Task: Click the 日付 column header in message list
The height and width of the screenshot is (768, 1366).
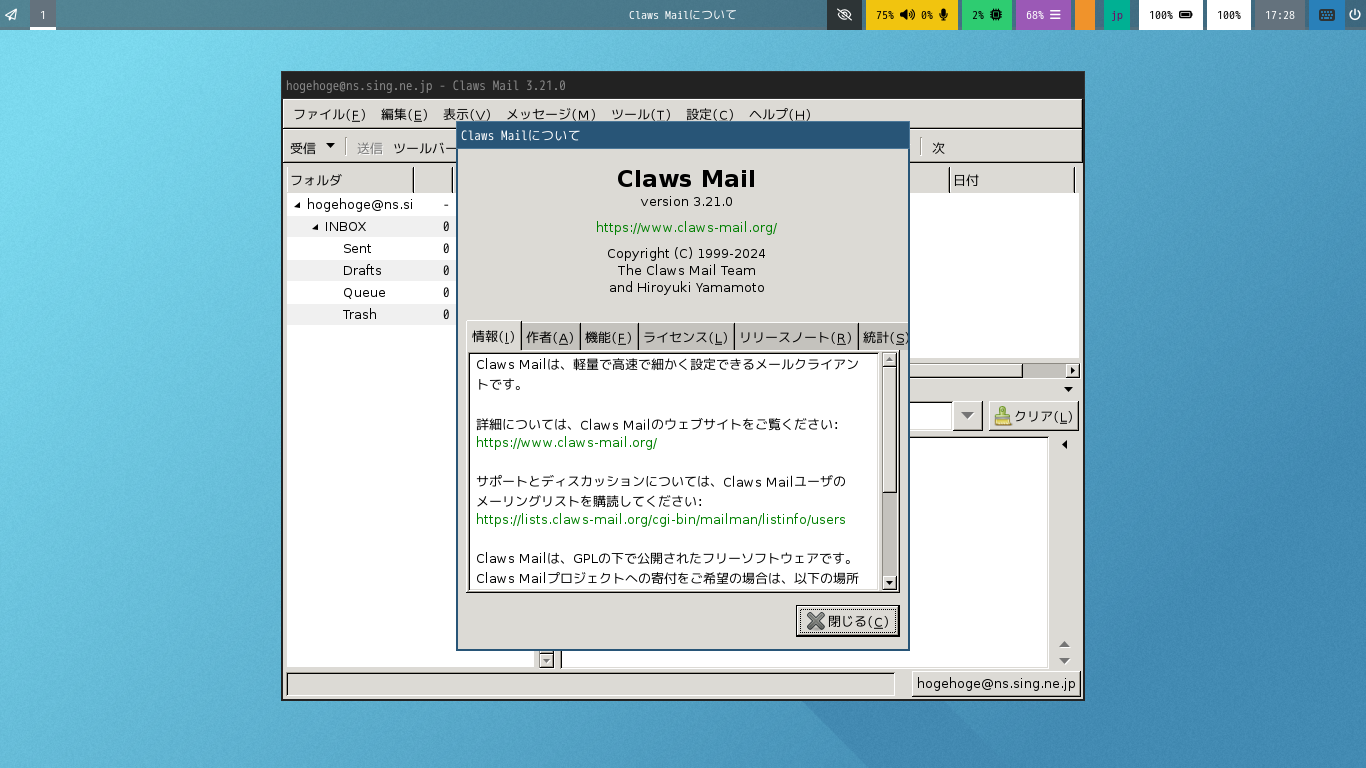Action: click(x=1011, y=180)
